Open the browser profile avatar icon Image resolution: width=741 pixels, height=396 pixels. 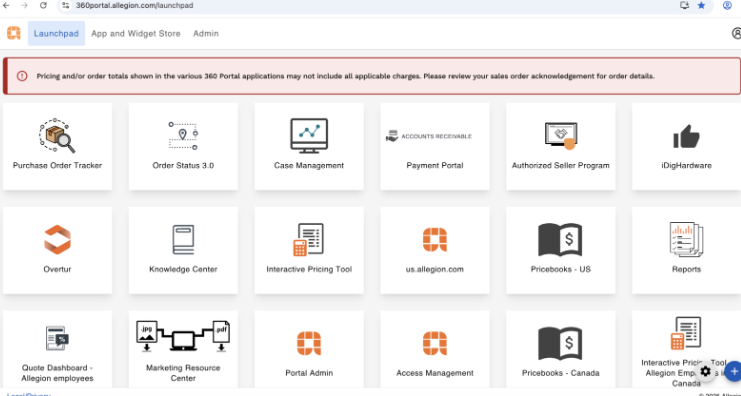pos(728,5)
